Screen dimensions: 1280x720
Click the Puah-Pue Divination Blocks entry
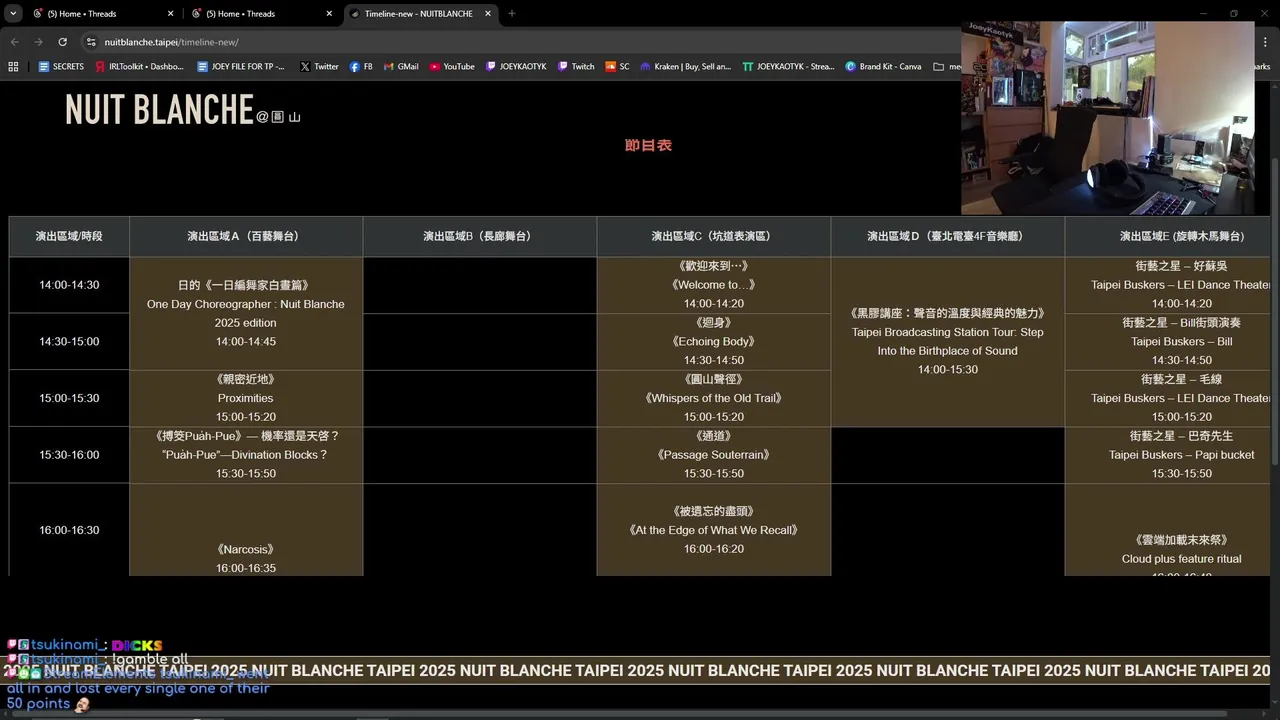pyautogui.click(x=246, y=455)
